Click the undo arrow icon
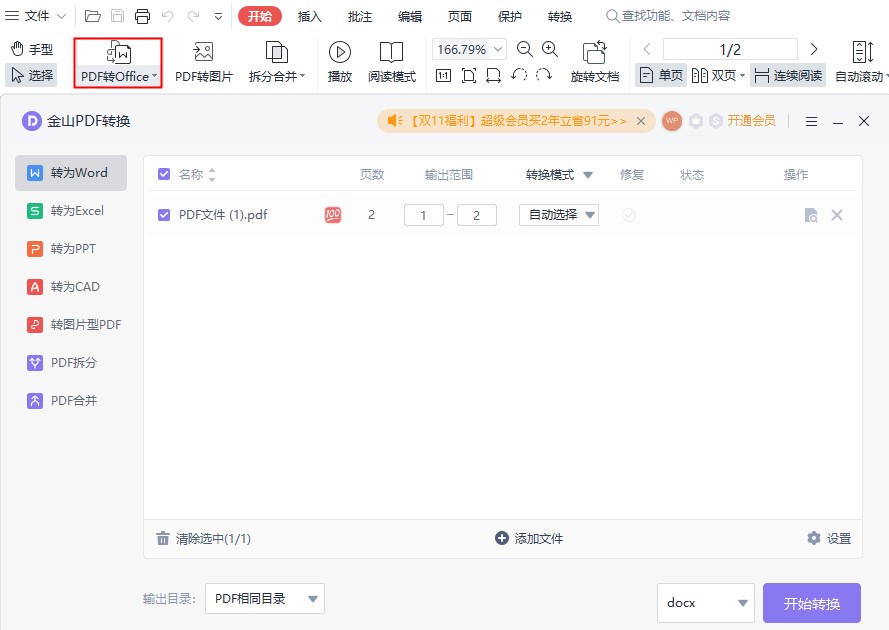Image resolution: width=889 pixels, height=630 pixels. [x=167, y=16]
